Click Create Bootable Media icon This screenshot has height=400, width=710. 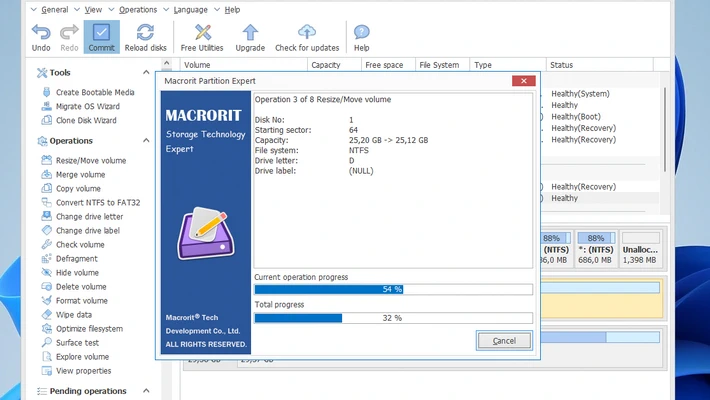[46, 92]
